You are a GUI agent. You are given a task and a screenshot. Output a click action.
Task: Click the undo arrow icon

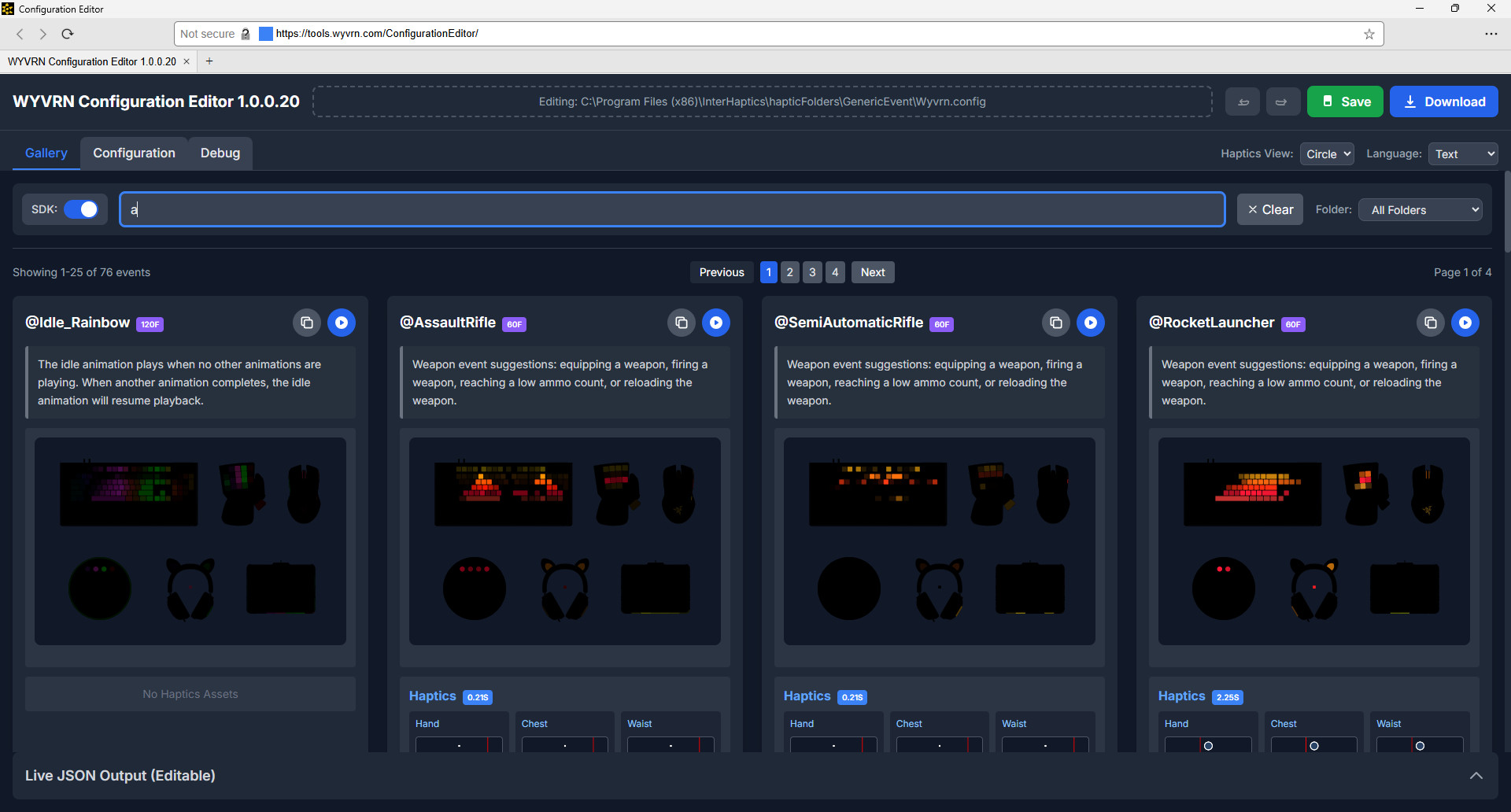pyautogui.click(x=1243, y=101)
